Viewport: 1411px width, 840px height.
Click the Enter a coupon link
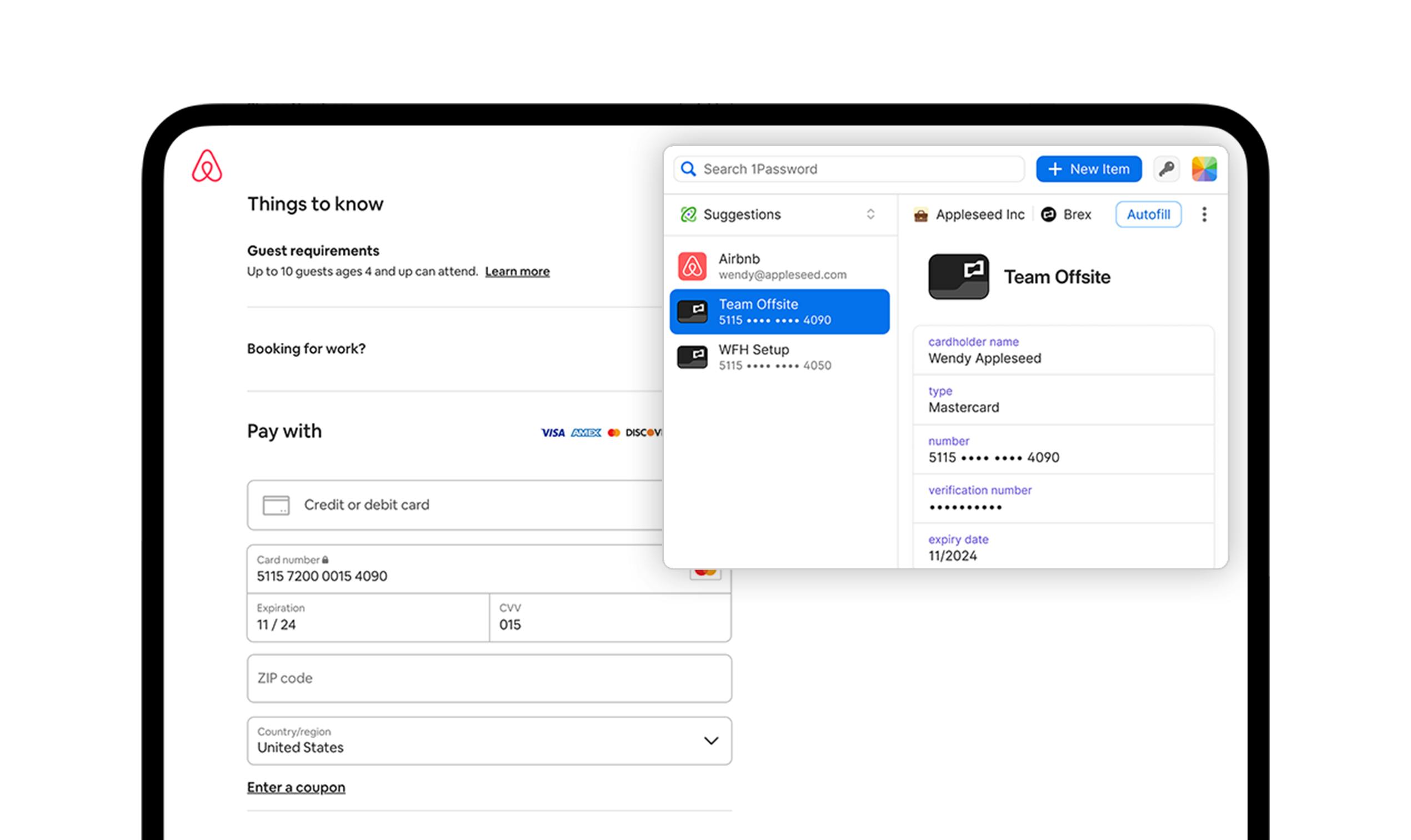point(296,787)
